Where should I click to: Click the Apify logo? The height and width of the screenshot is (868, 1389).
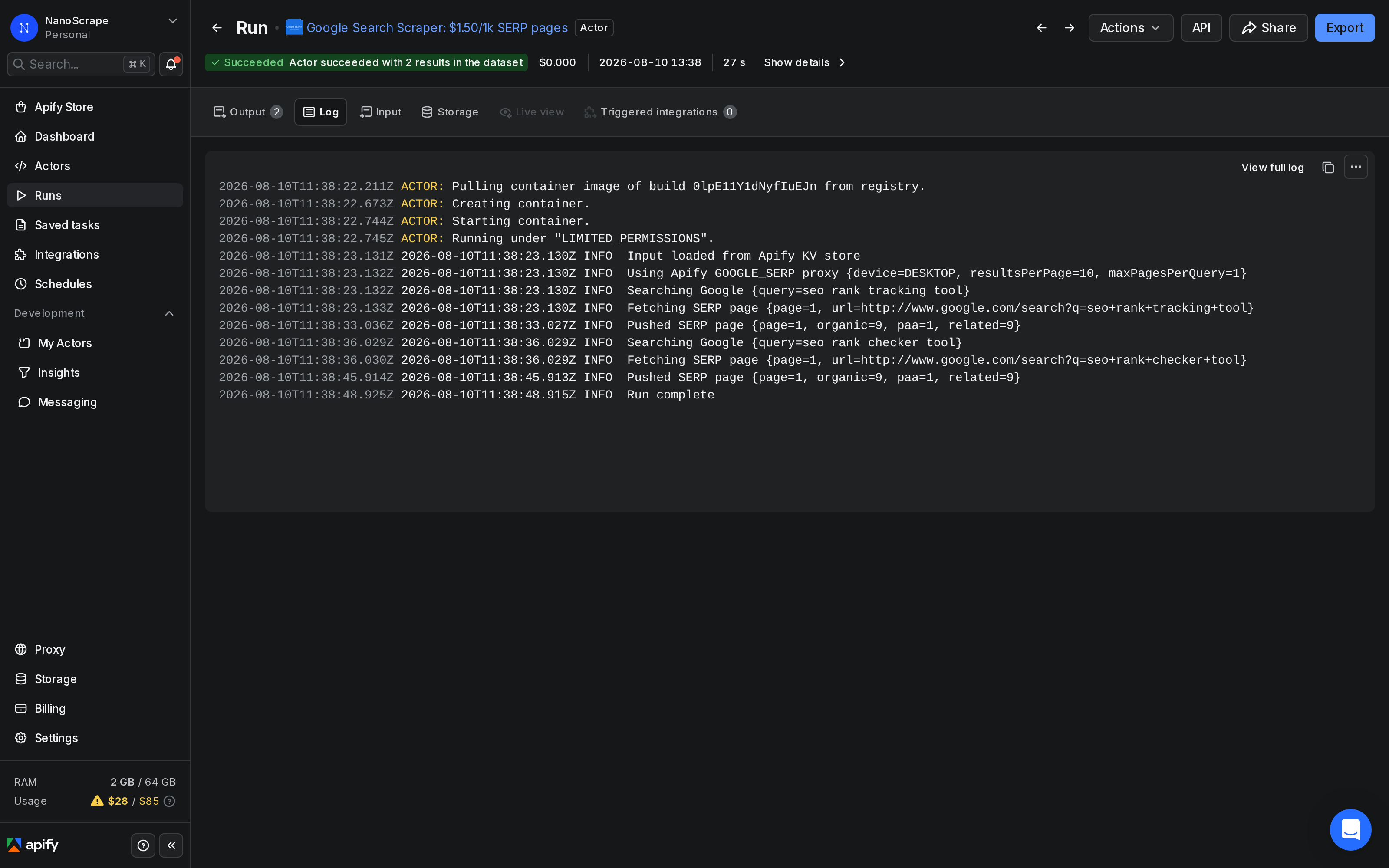tap(33, 845)
